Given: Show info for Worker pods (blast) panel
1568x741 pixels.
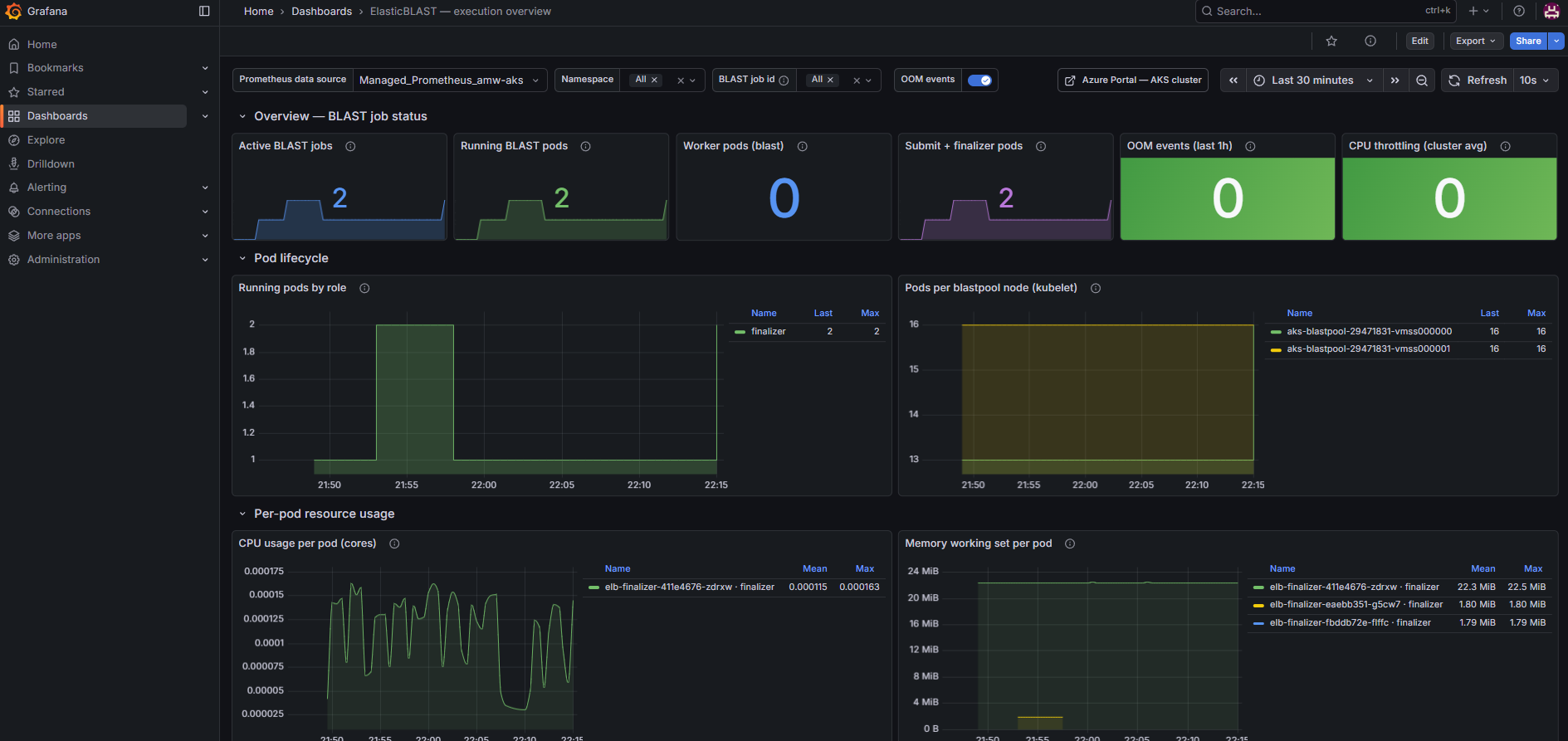Looking at the screenshot, I should (803, 146).
